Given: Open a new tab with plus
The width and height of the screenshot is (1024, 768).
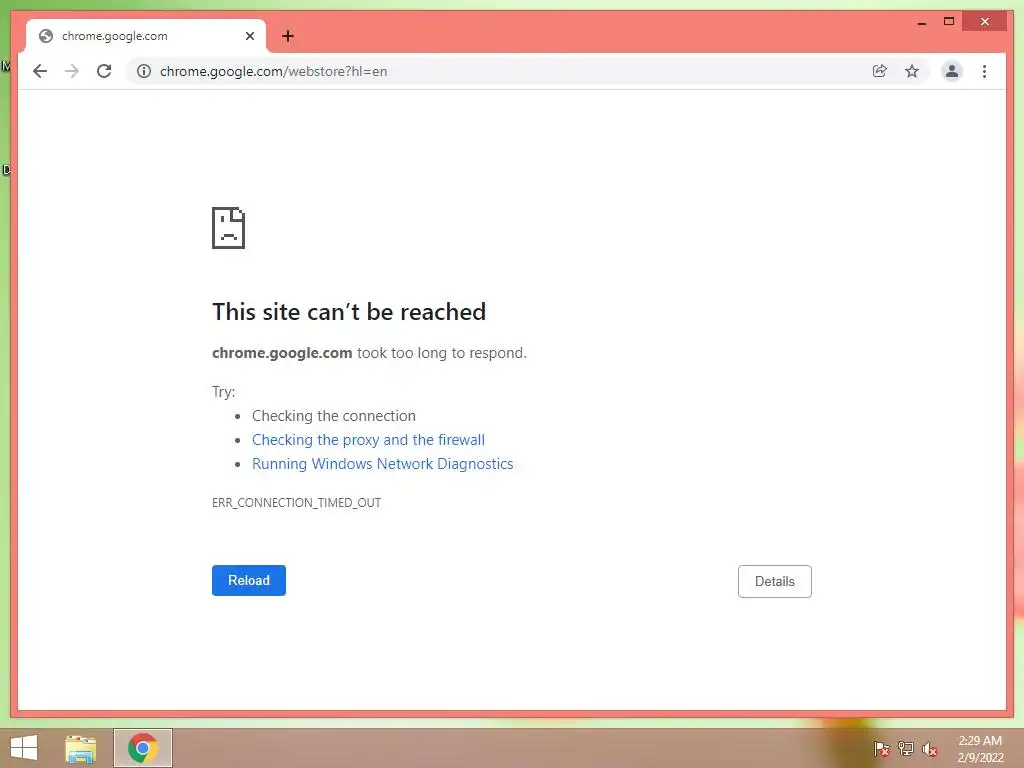Looking at the screenshot, I should (288, 36).
